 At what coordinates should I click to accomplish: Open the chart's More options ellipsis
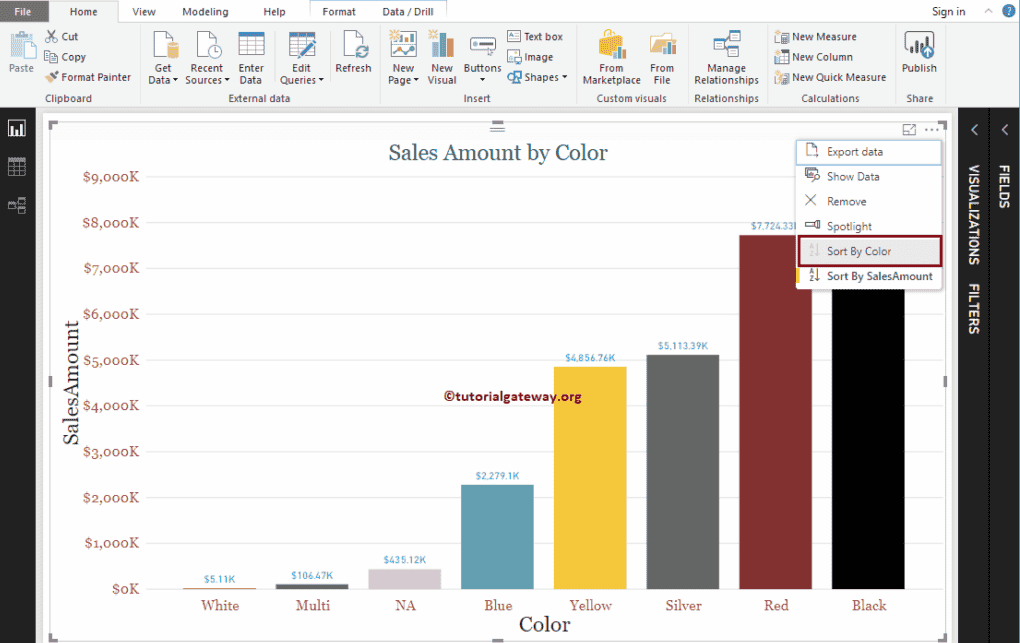(932, 129)
